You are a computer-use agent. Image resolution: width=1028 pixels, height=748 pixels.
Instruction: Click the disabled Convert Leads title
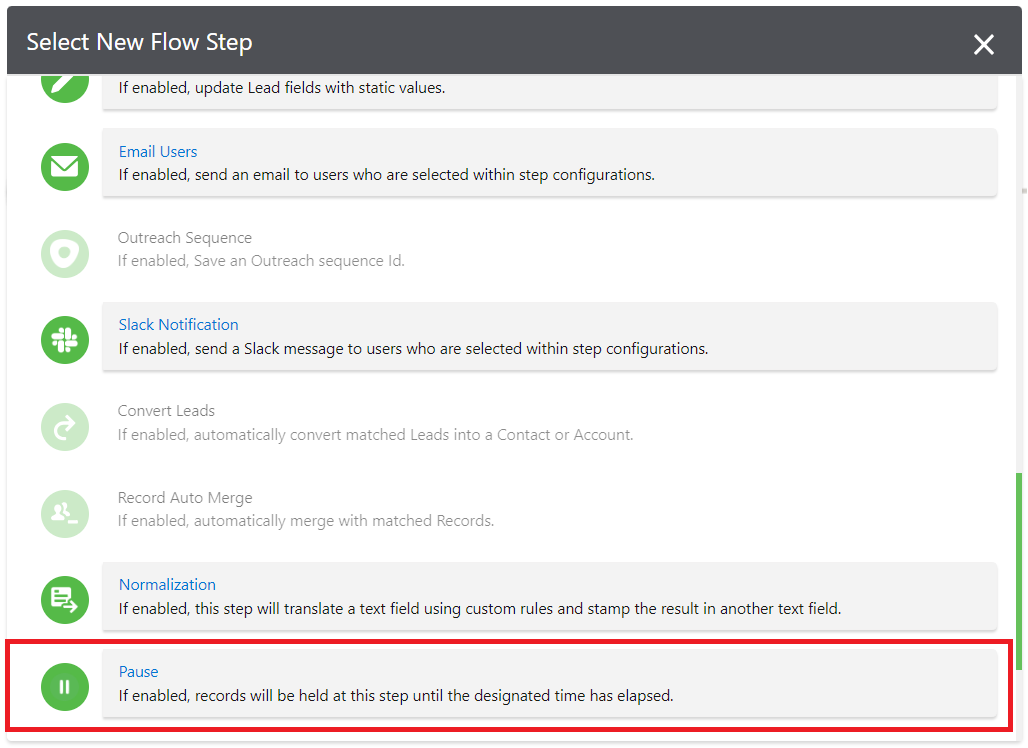[166, 411]
